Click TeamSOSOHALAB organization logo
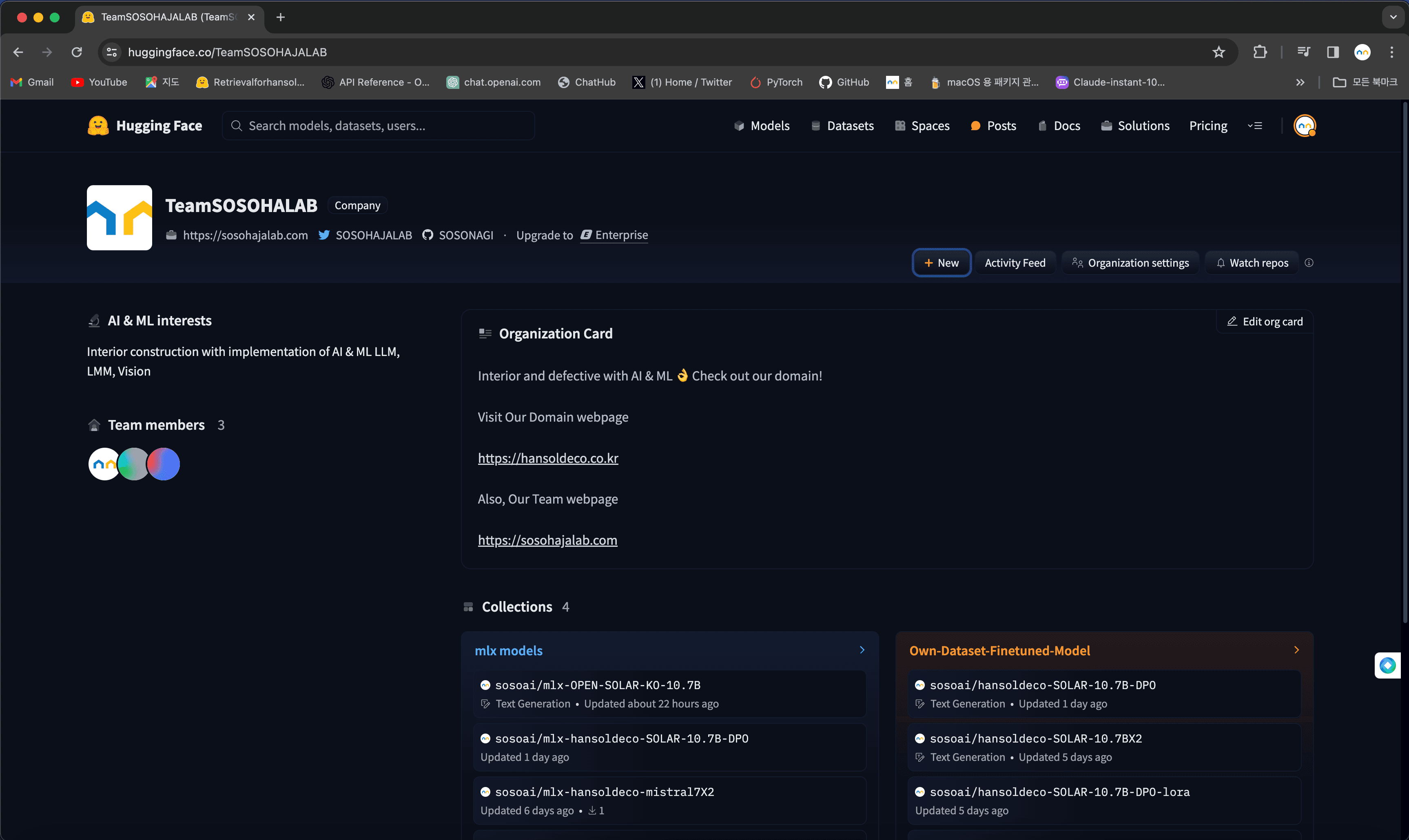The image size is (1409, 840). (120, 217)
